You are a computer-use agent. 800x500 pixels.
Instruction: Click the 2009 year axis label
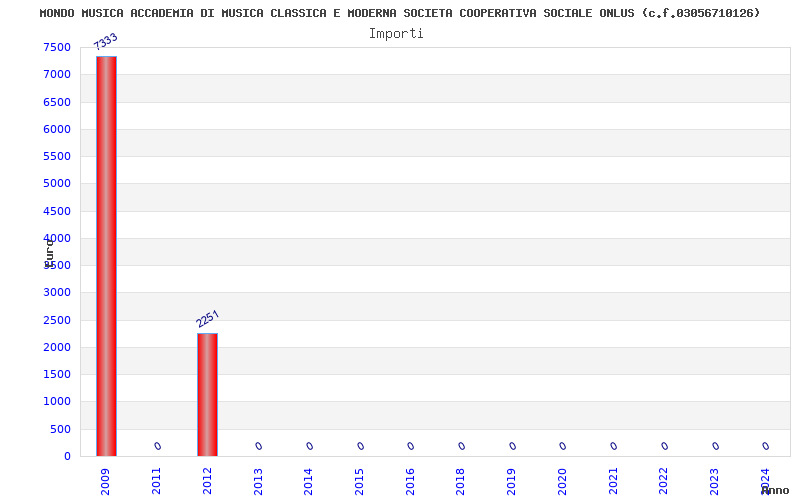(x=105, y=482)
